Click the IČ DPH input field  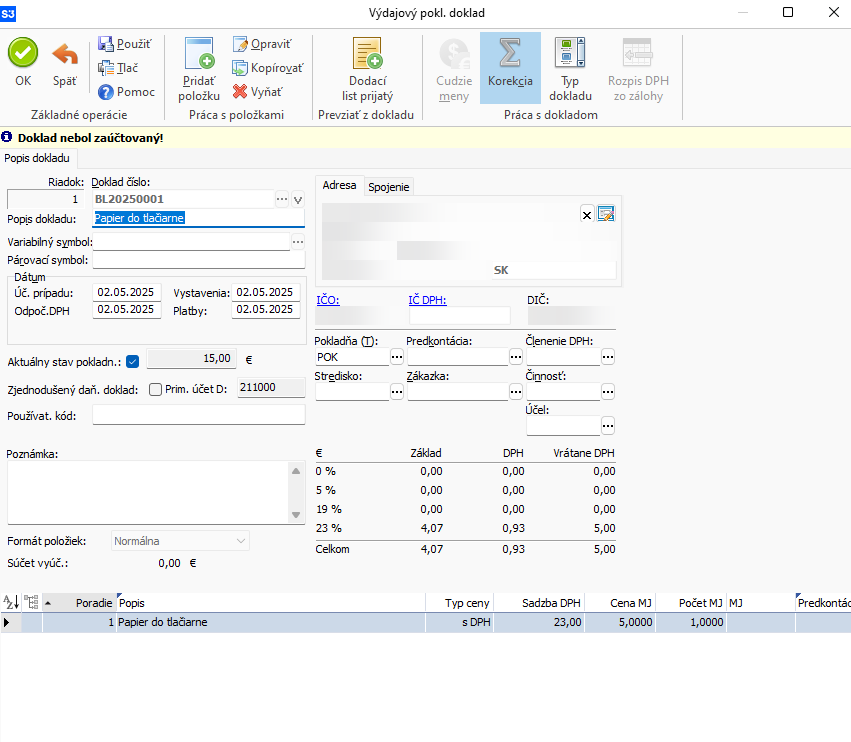coord(460,315)
